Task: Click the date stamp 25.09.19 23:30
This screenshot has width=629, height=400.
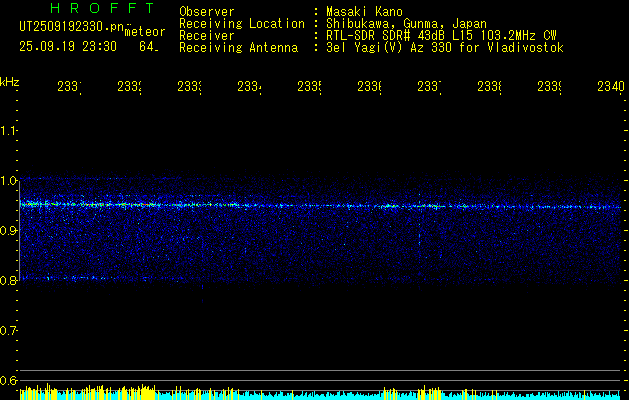Action: 68,47
